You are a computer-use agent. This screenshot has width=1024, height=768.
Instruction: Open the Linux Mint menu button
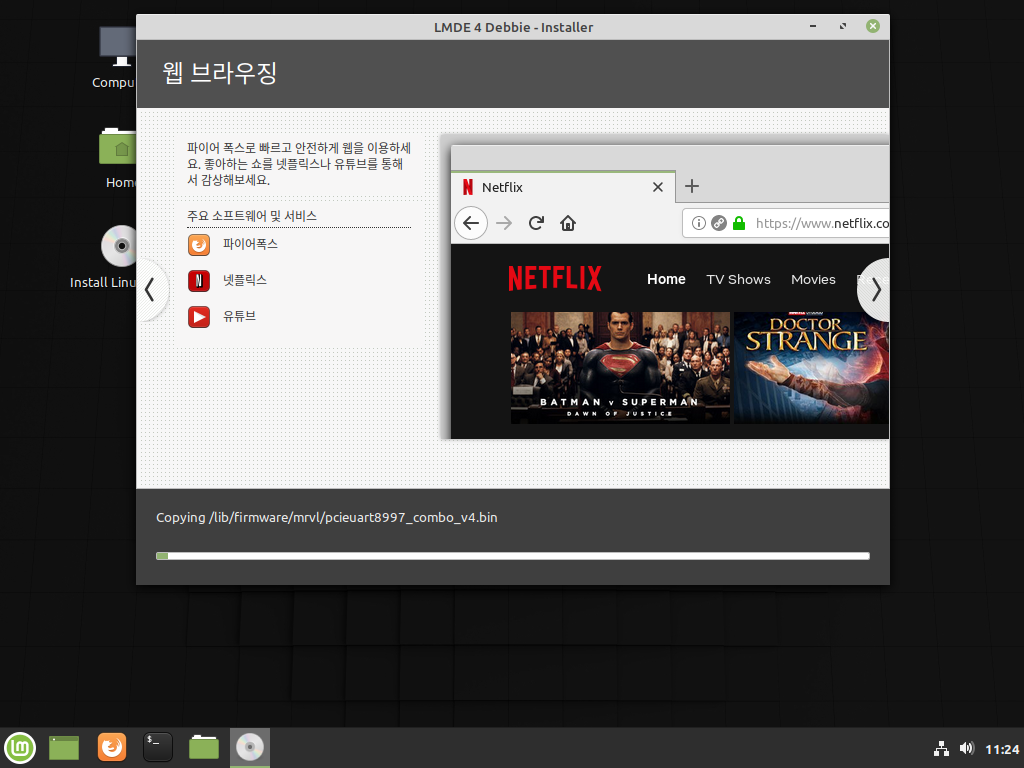tap(20, 747)
